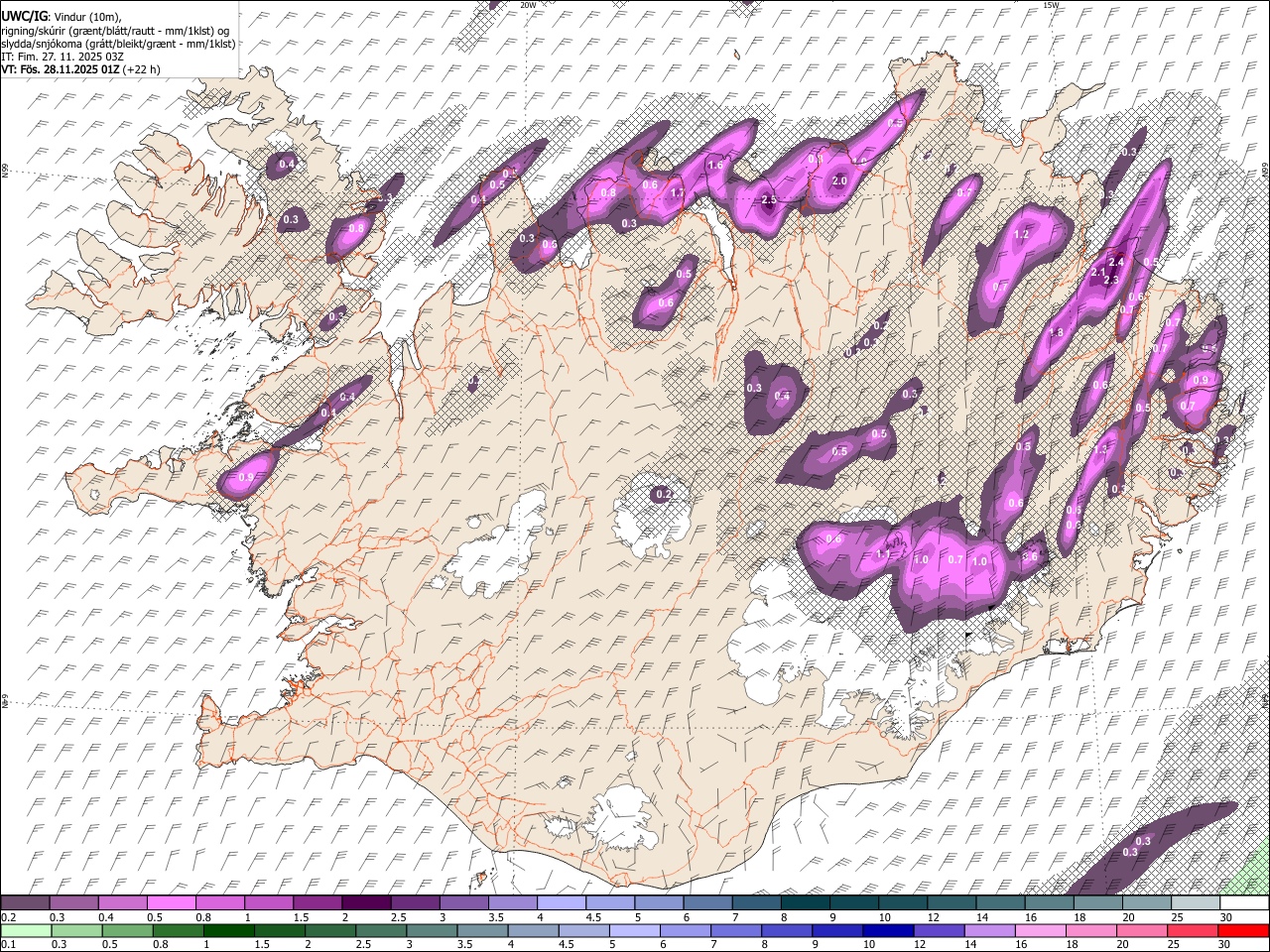Click the '1.2' precipitation value on the map
This screenshot has height=952, width=1270.
(x=1022, y=235)
